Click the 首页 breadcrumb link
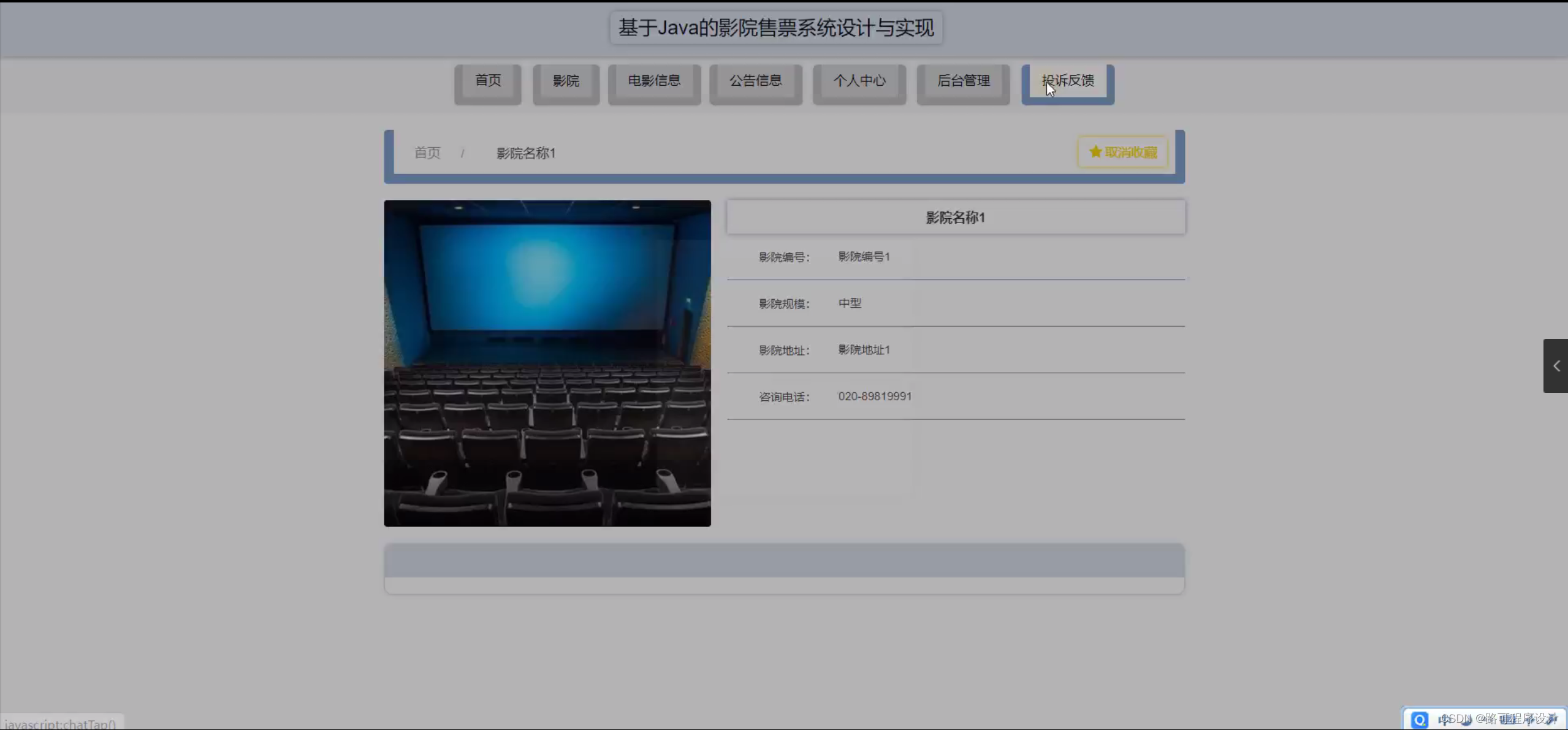 tap(427, 153)
